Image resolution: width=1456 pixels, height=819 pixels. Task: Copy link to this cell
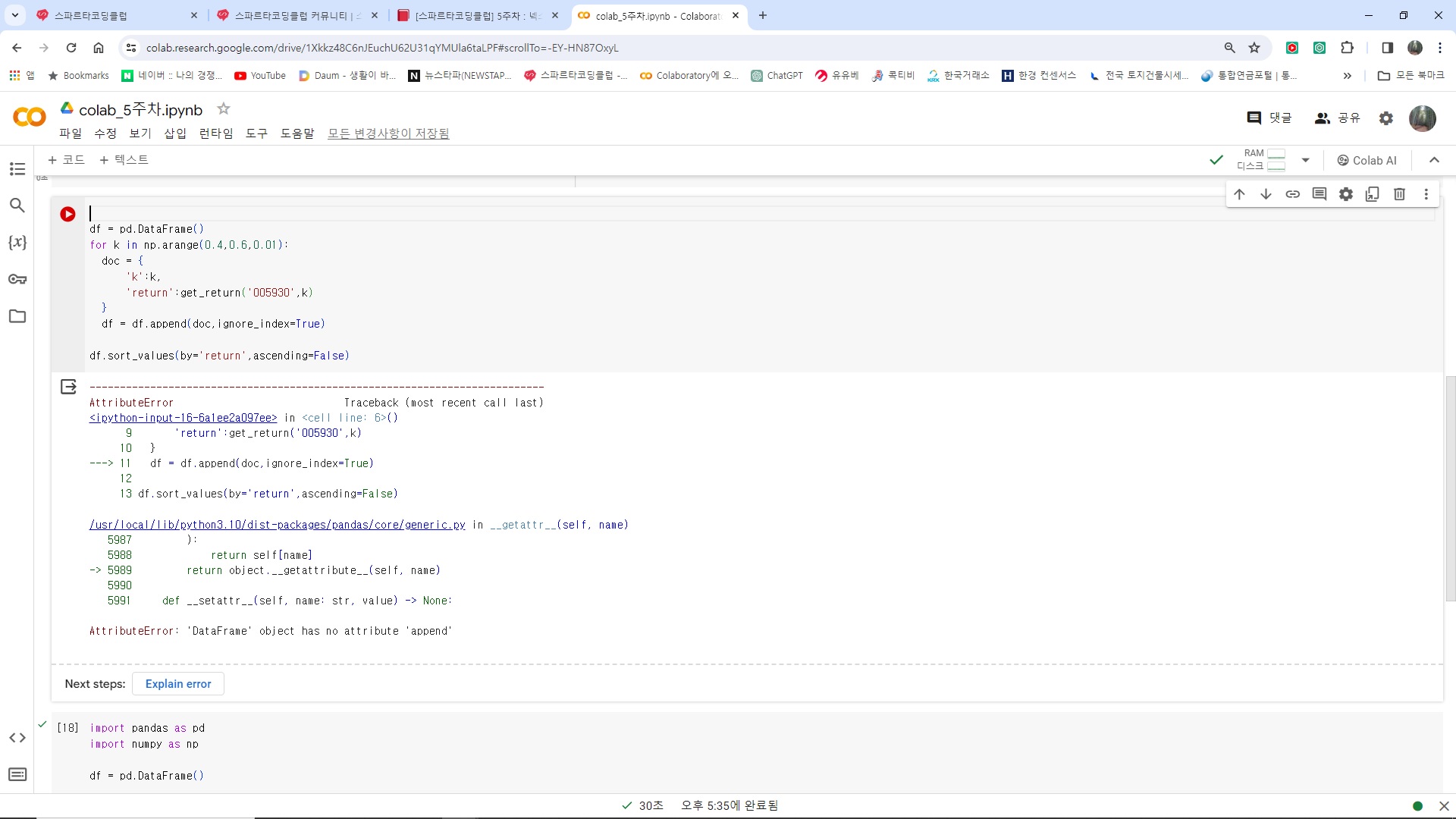1292,194
